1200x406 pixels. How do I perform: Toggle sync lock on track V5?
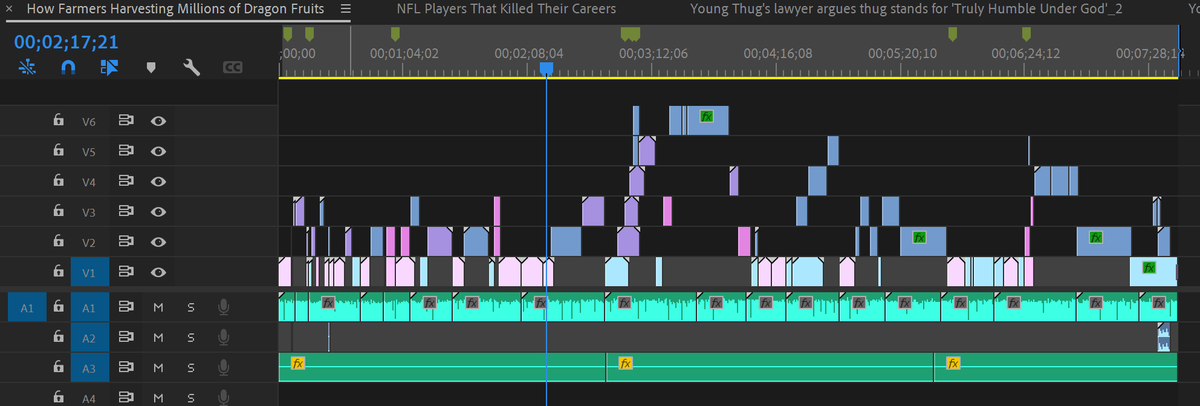click(127, 151)
